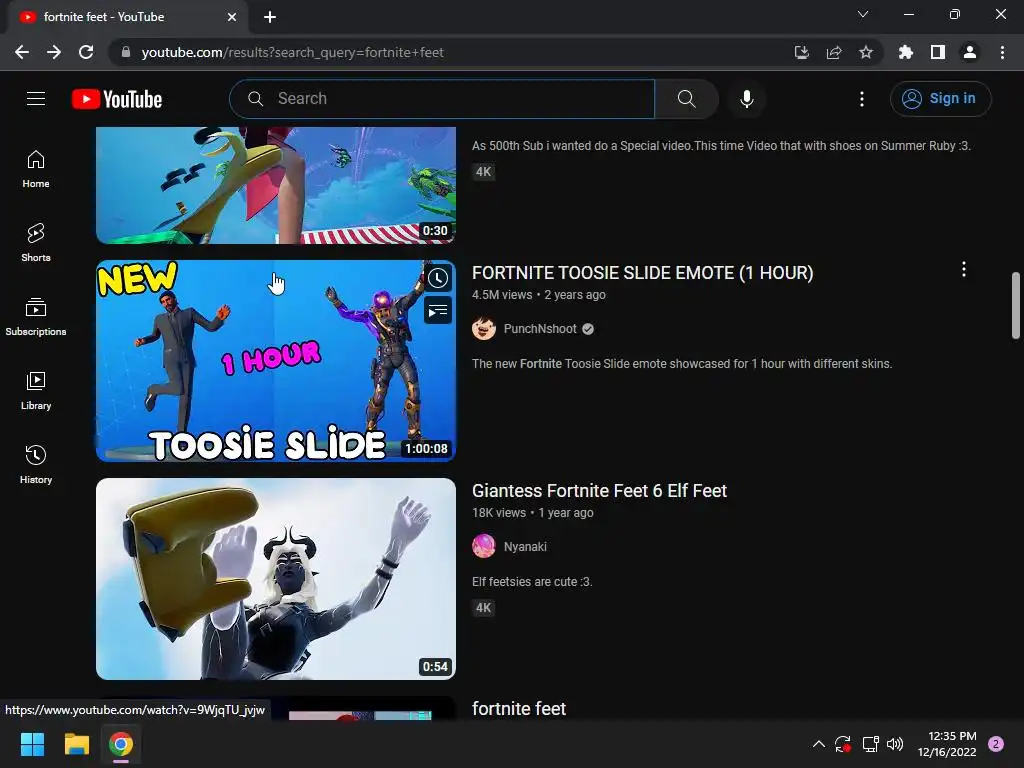The height and width of the screenshot is (768, 1024).
Task: Open the YouTube hamburger guide menu
Action: (36, 99)
